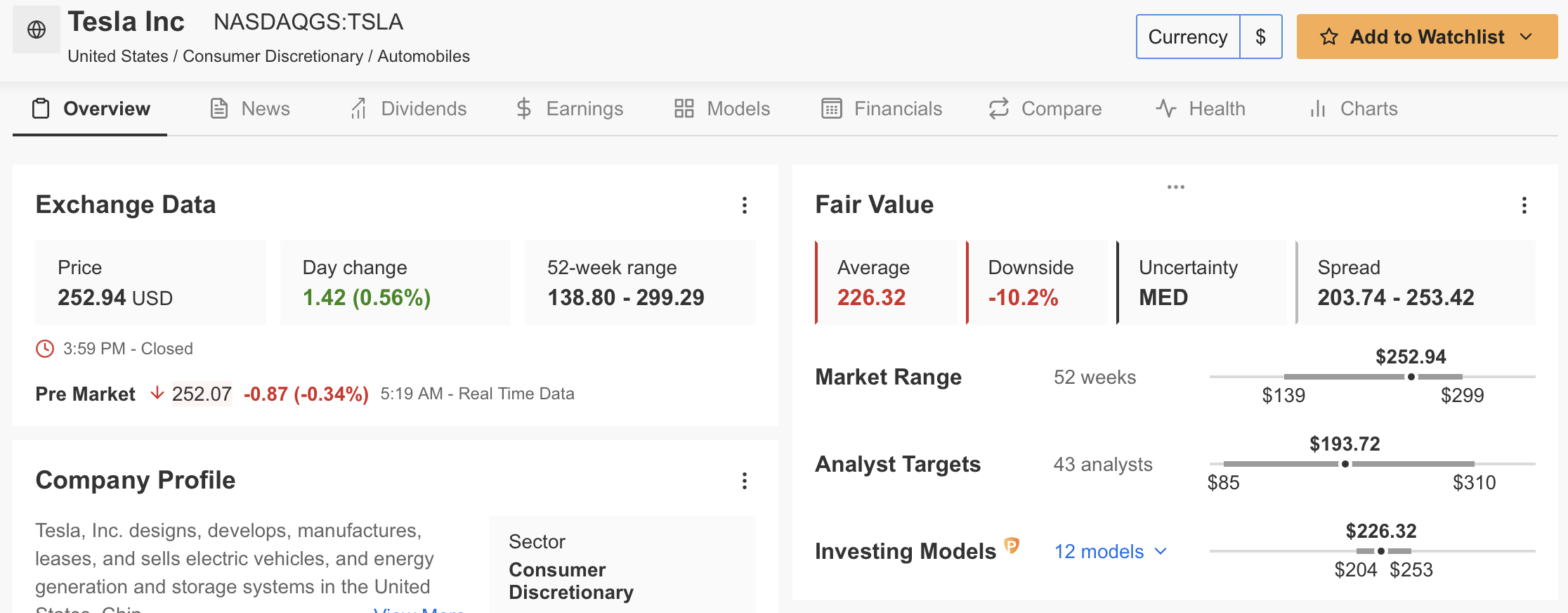Select the $ currency symbol selector
The height and width of the screenshot is (613, 1568).
1261,37
